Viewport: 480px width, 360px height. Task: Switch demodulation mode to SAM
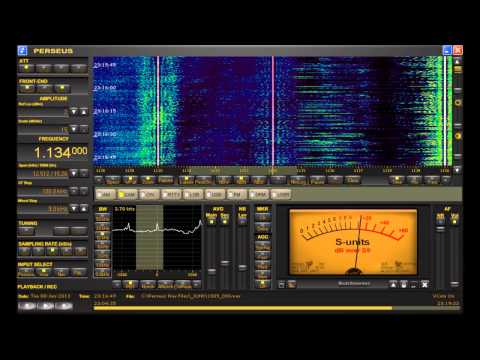[128, 194]
